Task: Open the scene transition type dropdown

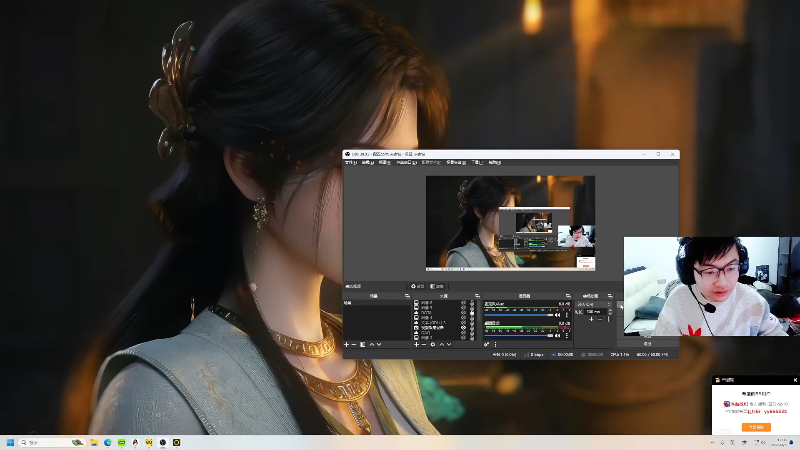Action: (594, 304)
